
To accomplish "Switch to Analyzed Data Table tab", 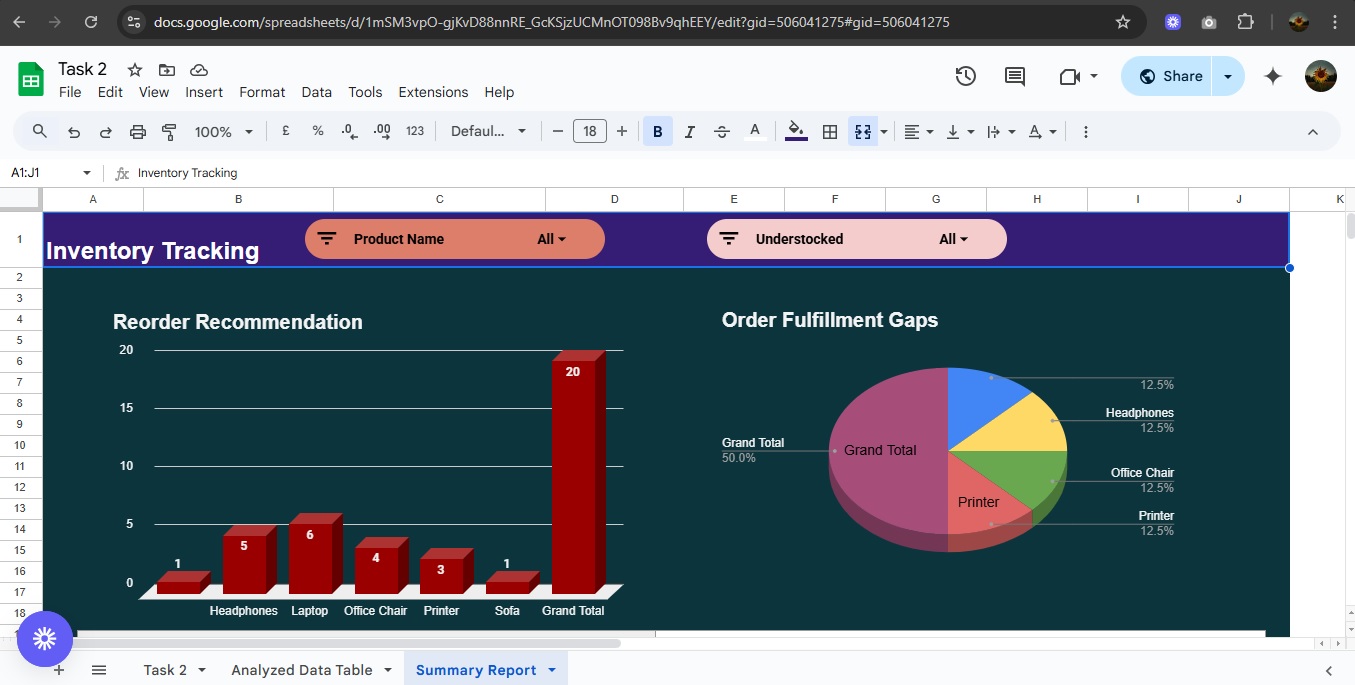I will point(301,670).
